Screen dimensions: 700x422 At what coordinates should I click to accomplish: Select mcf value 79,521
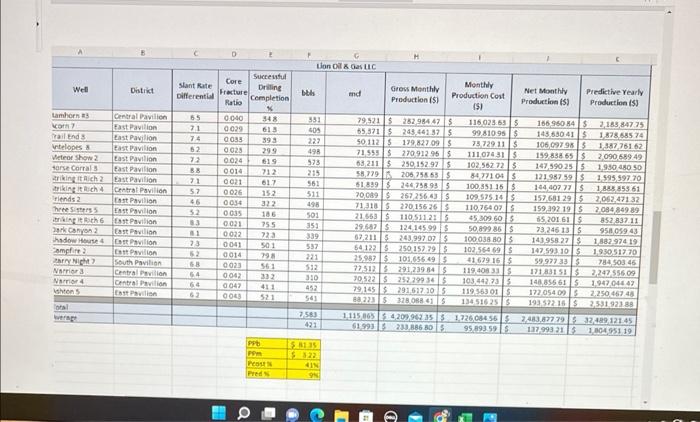(356, 121)
